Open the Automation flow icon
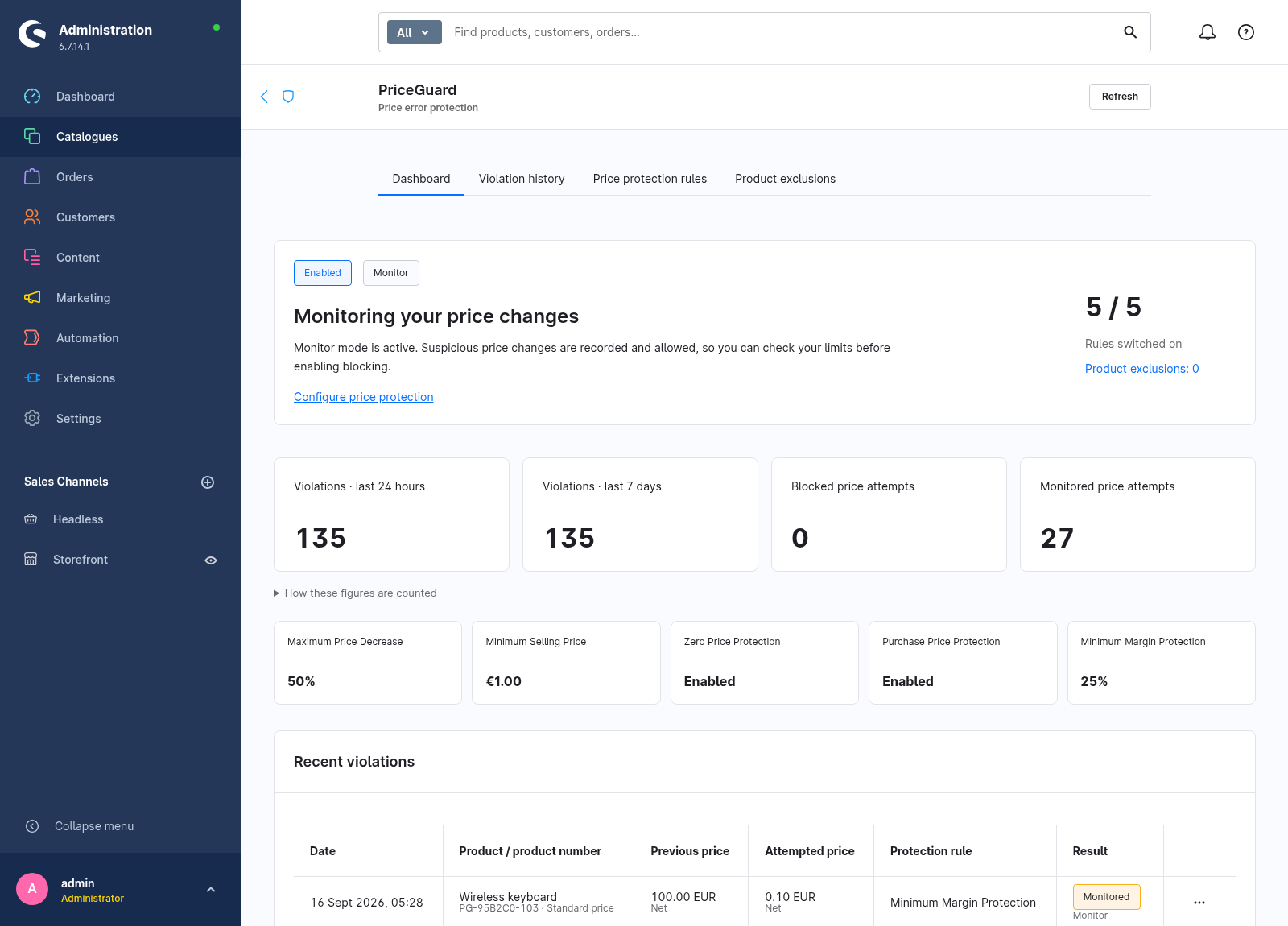This screenshot has height=926, width=1288. pyautogui.click(x=32, y=338)
